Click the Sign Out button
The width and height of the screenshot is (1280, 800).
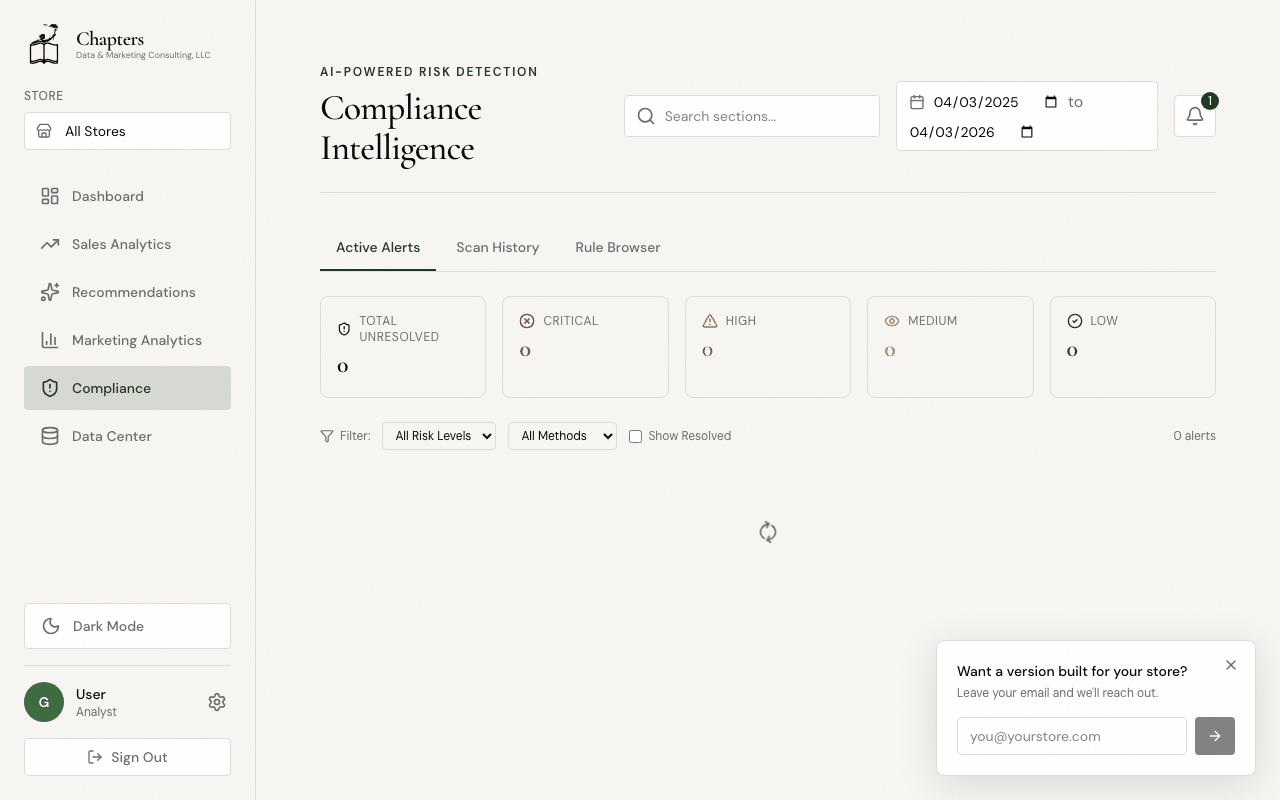127,757
